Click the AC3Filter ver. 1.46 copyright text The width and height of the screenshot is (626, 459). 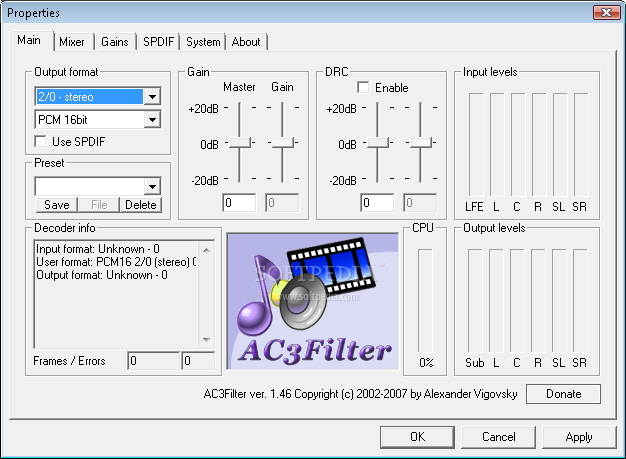pyautogui.click(x=361, y=394)
